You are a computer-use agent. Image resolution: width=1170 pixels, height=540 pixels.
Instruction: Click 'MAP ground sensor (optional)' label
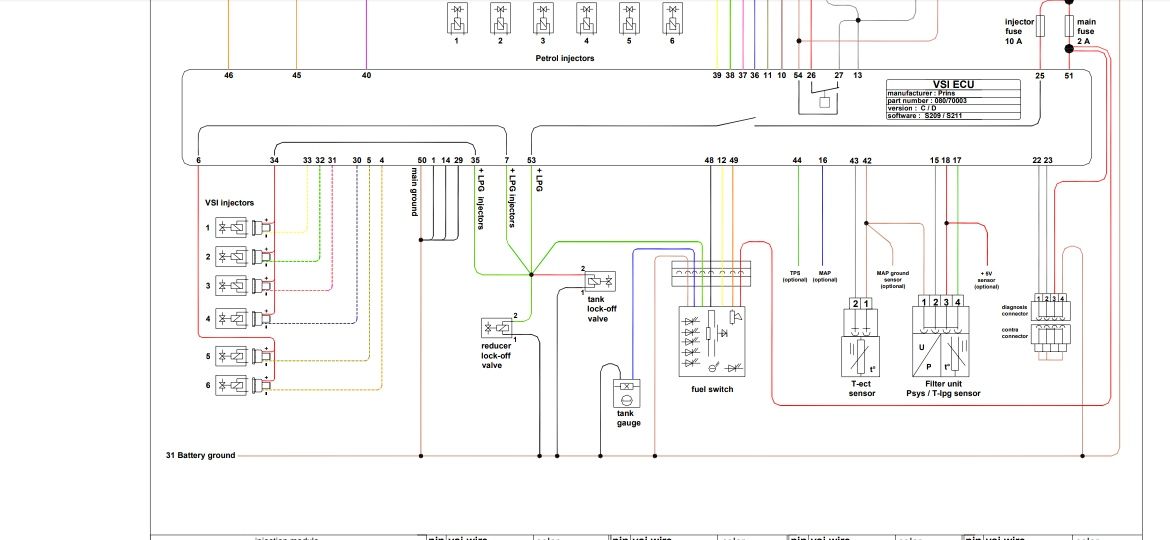[892, 280]
